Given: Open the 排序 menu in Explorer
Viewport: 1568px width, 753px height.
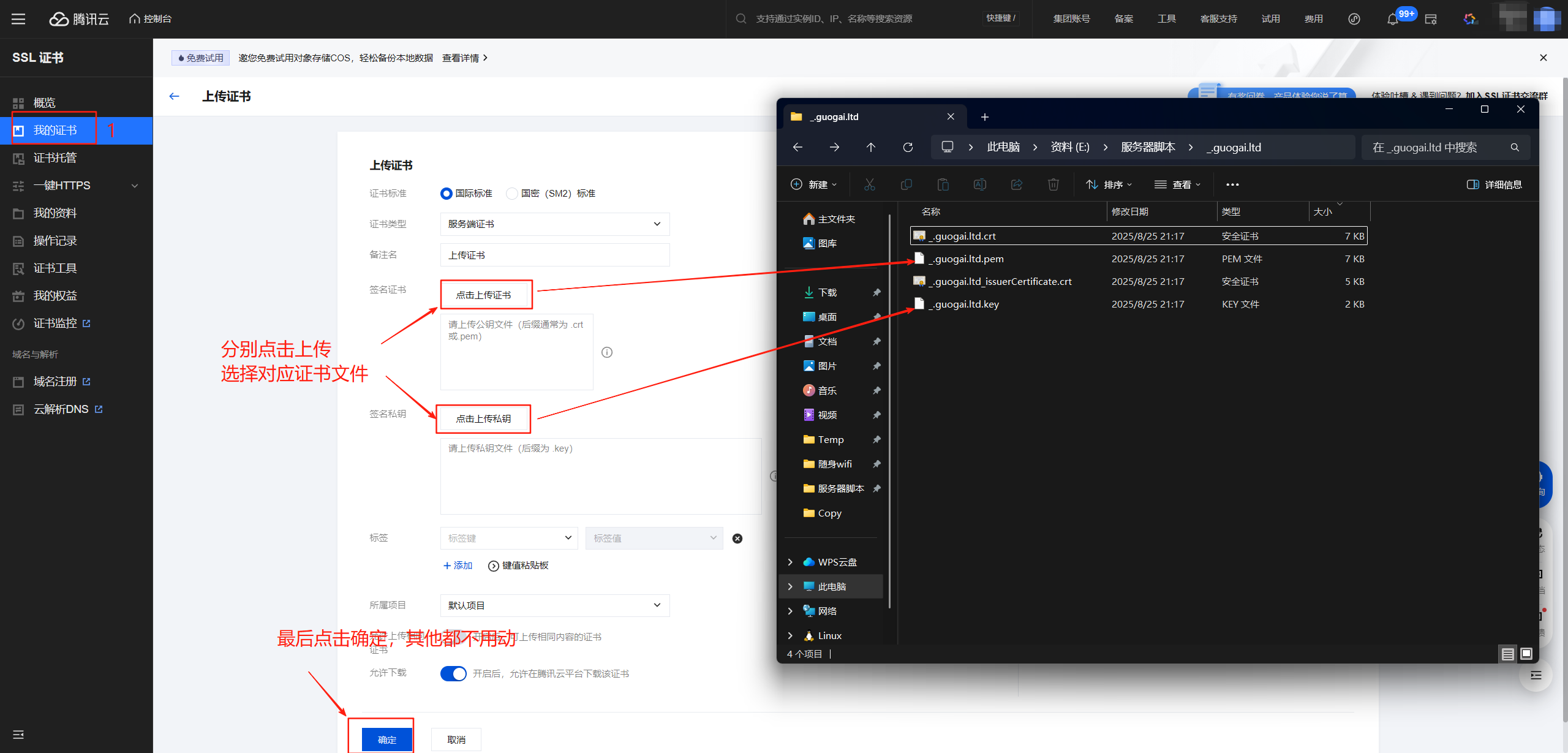Looking at the screenshot, I should pos(1109,184).
